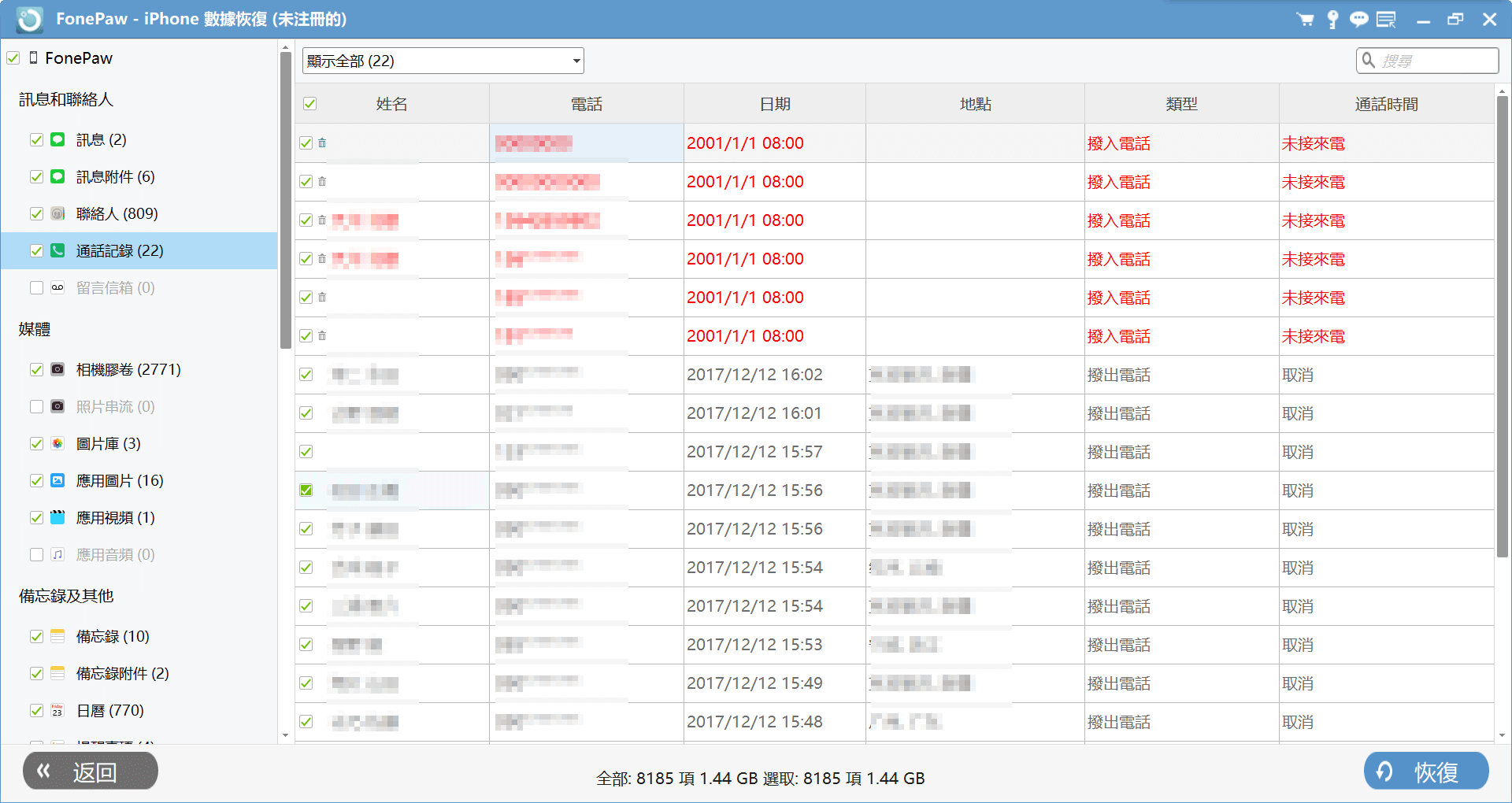The height and width of the screenshot is (803, 1512).
Task: Select 日曆 (770) in the sidebar
Action: tap(109, 710)
